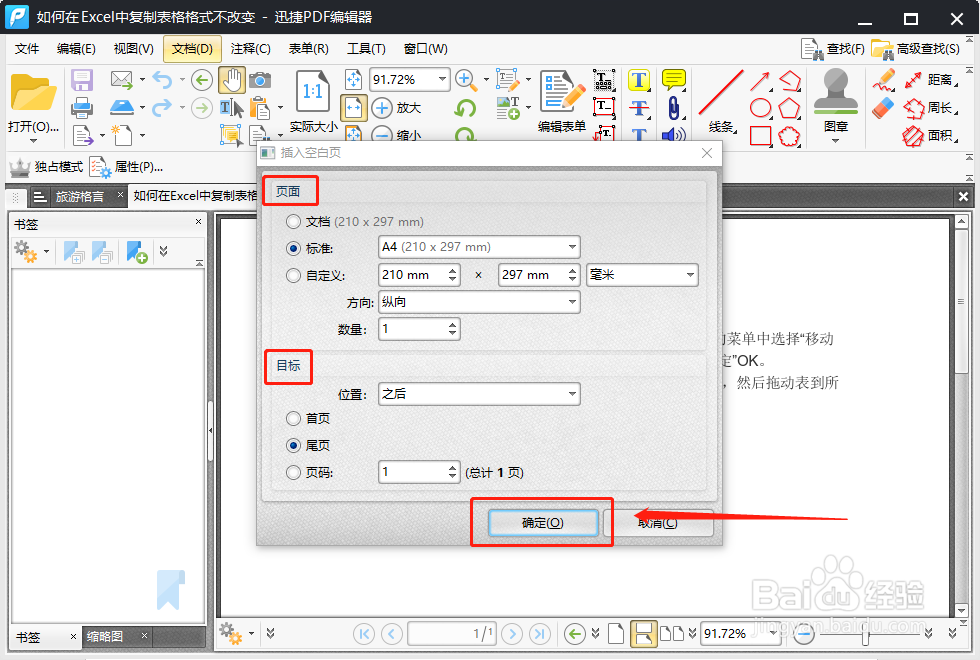Screen dimensions: 980x660
Task: Click the paperclip attachment annotation icon
Action: point(672,105)
